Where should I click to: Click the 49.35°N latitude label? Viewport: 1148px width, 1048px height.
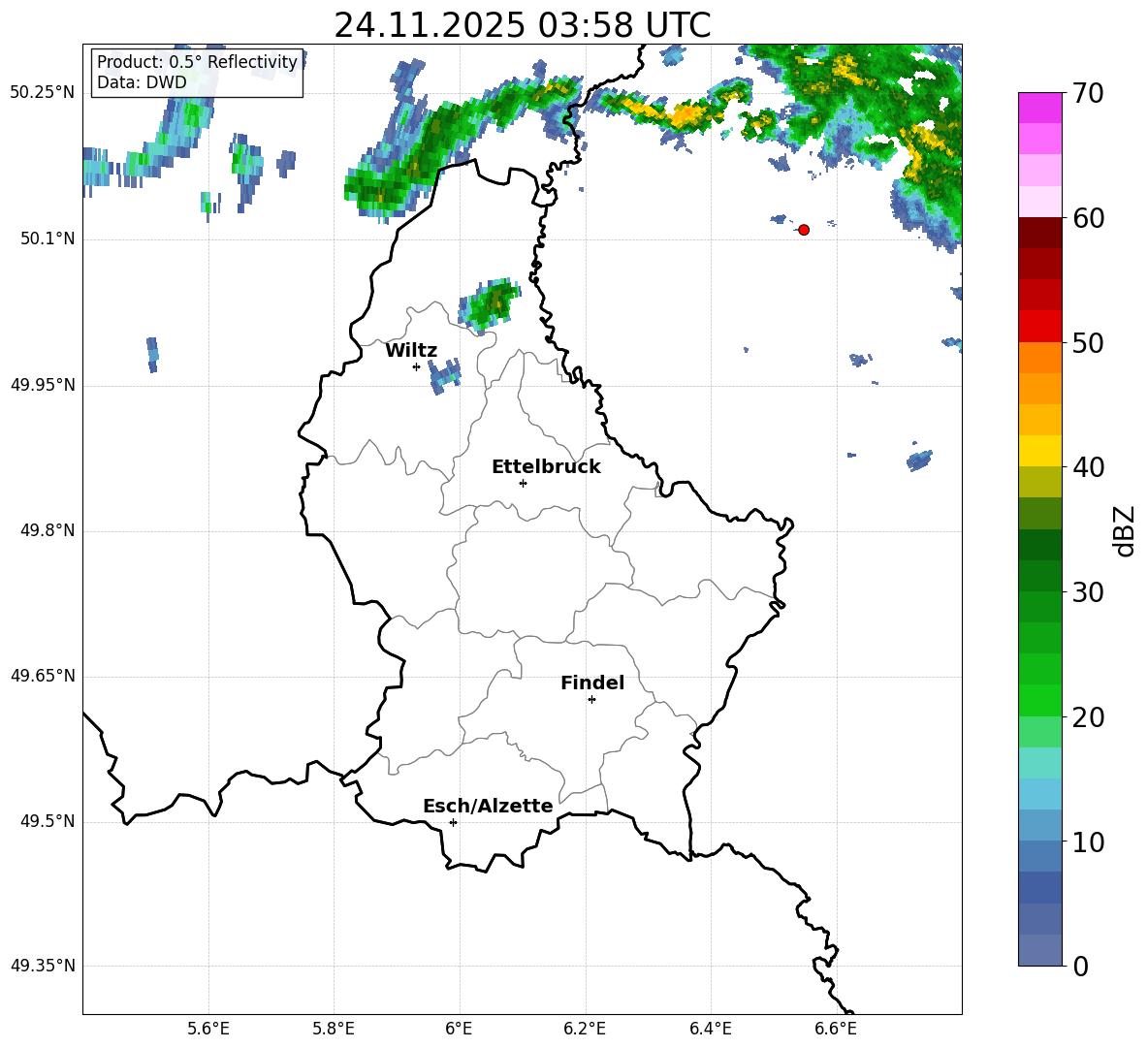click(x=43, y=966)
